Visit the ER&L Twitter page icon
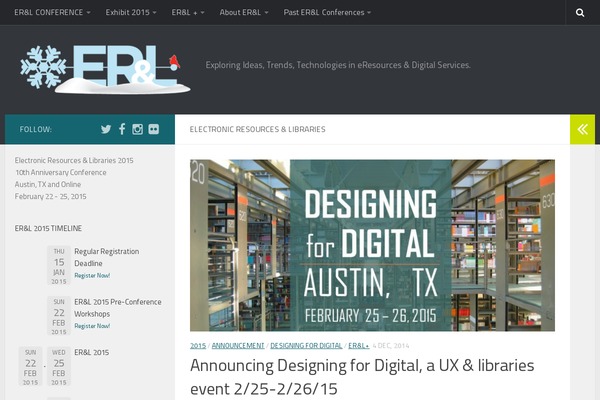 (106, 129)
